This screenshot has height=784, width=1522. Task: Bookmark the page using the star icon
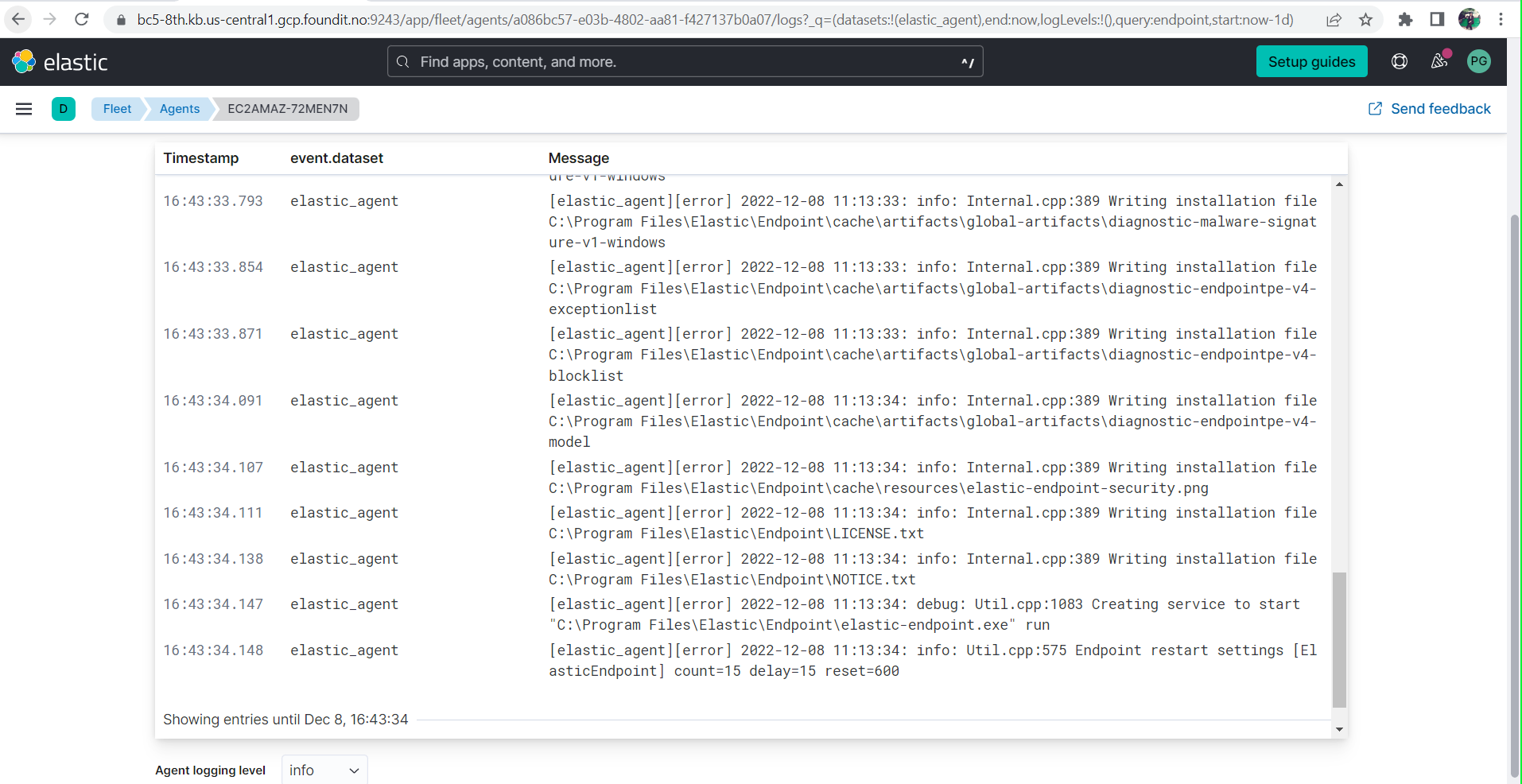[1367, 20]
